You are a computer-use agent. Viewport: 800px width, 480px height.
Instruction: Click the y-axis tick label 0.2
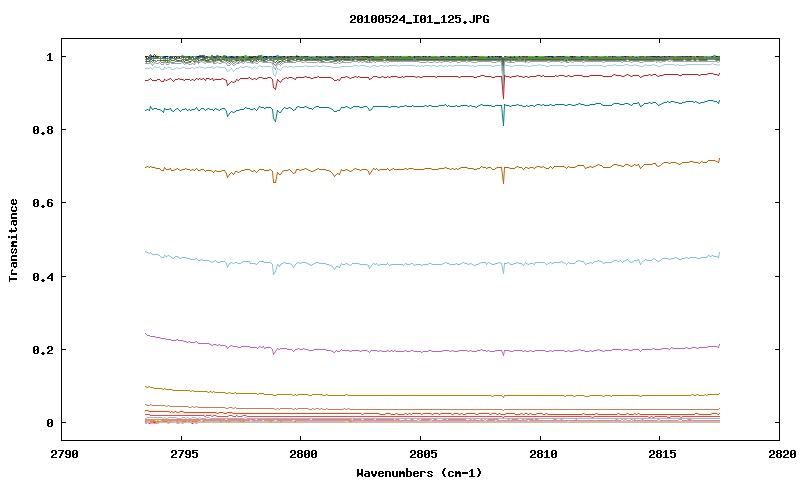[43, 350]
